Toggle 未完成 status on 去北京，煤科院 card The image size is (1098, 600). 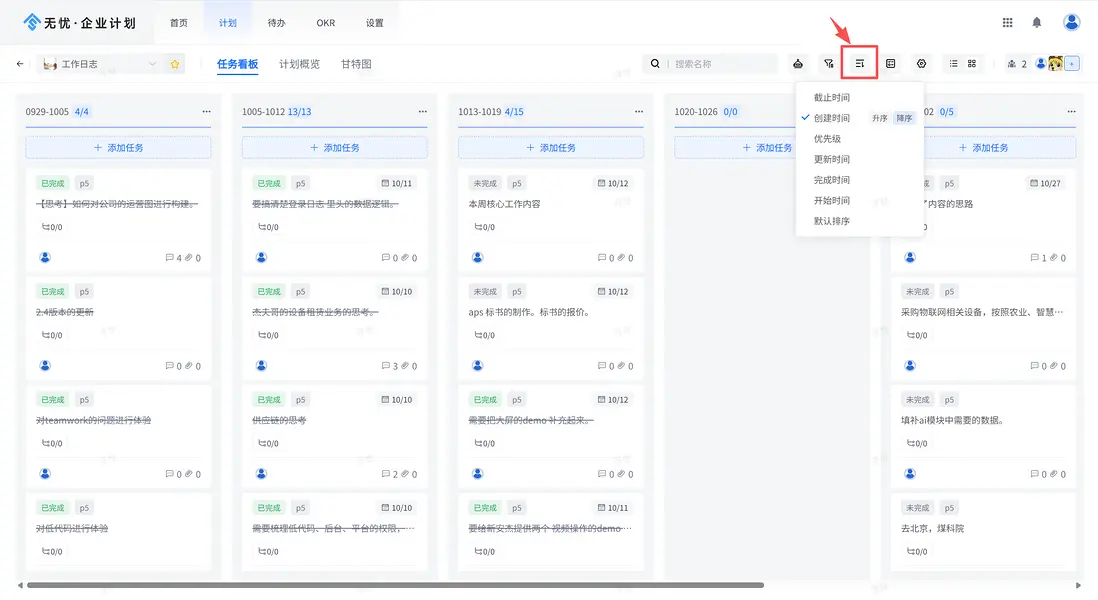(917, 508)
